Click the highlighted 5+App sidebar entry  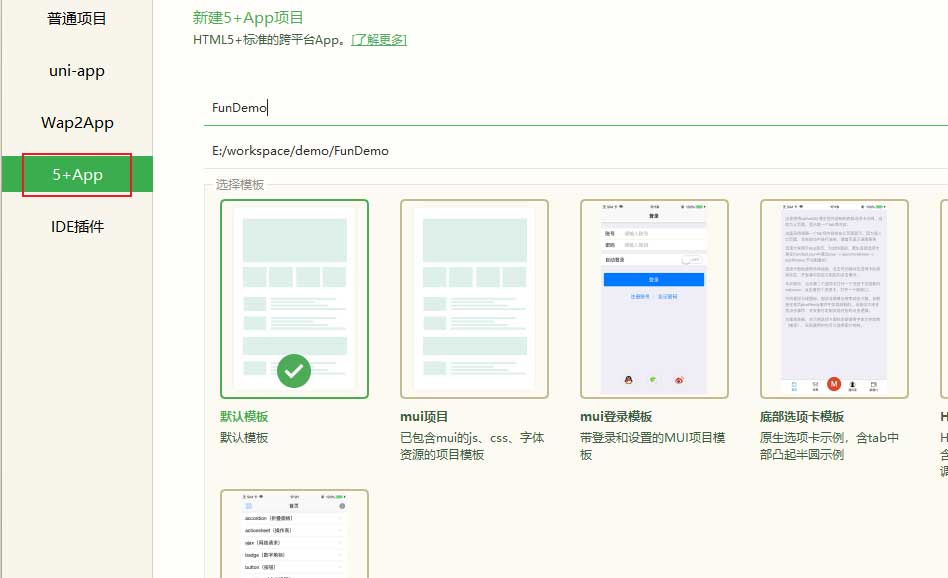click(76, 174)
